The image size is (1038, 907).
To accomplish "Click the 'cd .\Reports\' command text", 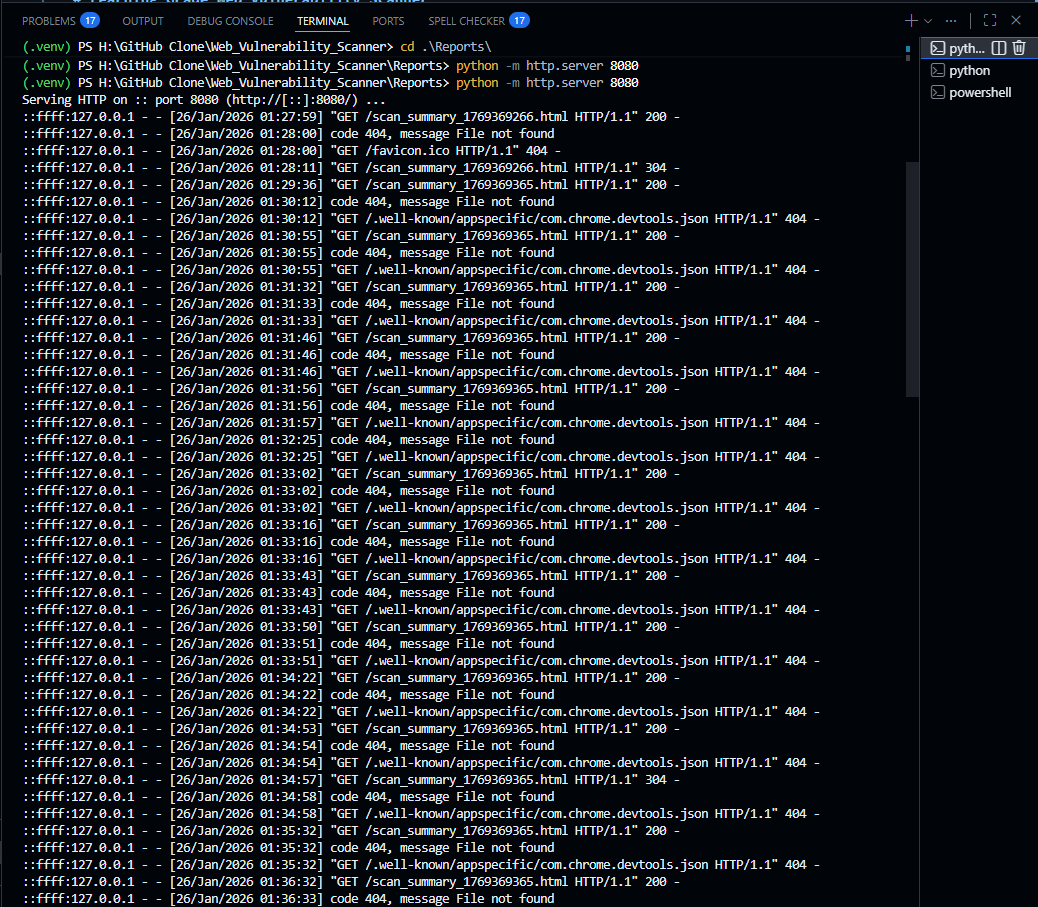I will tap(446, 47).
